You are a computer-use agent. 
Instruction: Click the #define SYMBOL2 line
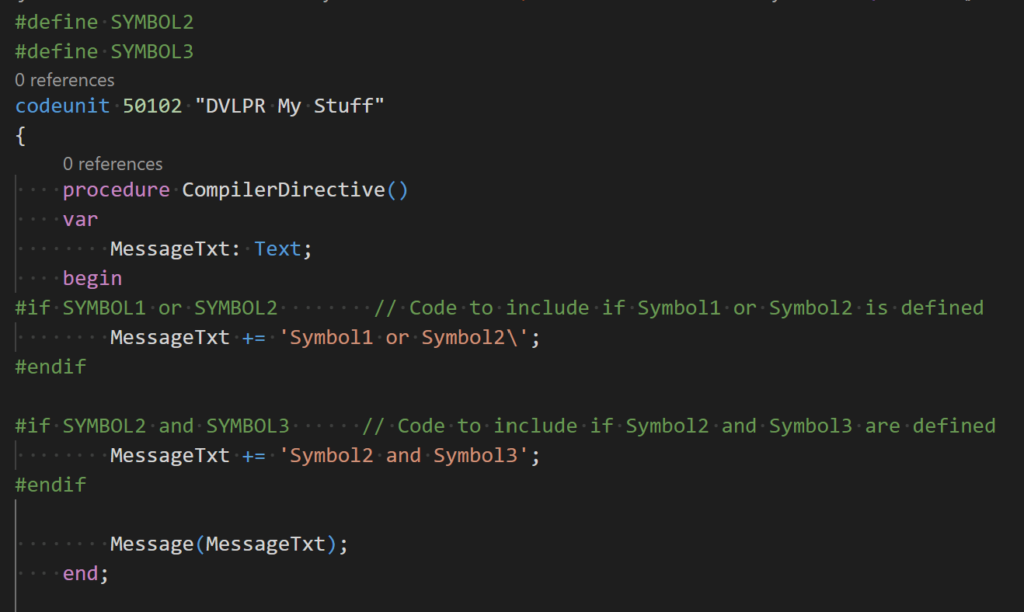(x=104, y=21)
